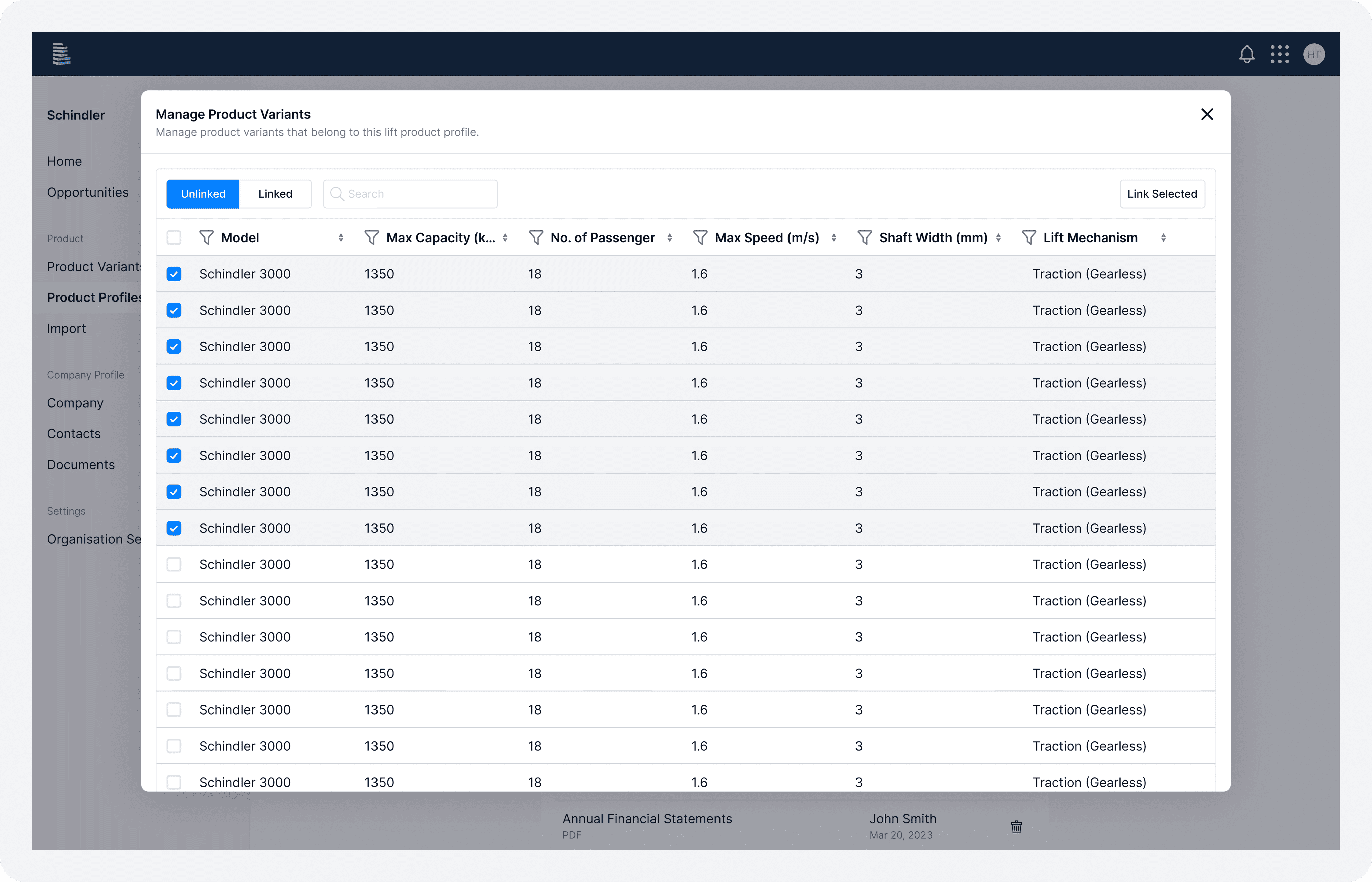Click No. of Passenger filter icon
1372x882 pixels.
(x=536, y=238)
